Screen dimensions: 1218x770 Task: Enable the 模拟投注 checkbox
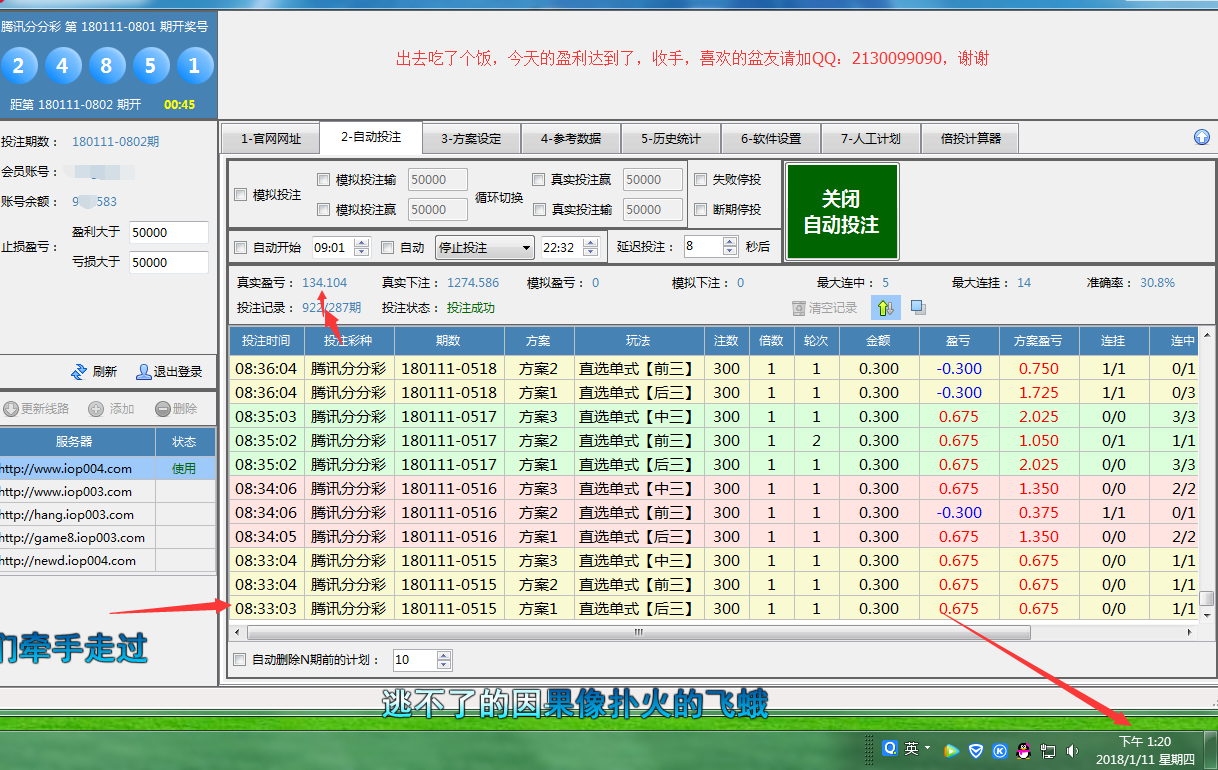click(240, 195)
